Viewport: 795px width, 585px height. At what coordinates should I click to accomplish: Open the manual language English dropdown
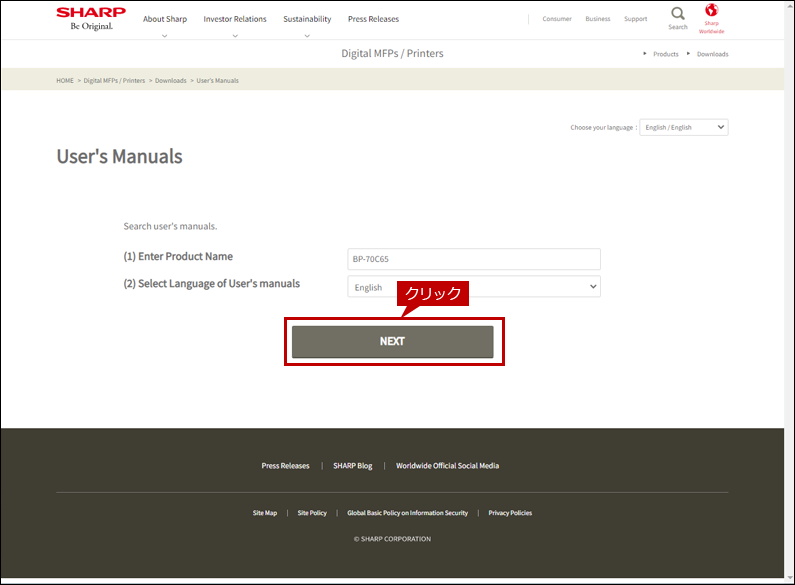click(x=474, y=286)
